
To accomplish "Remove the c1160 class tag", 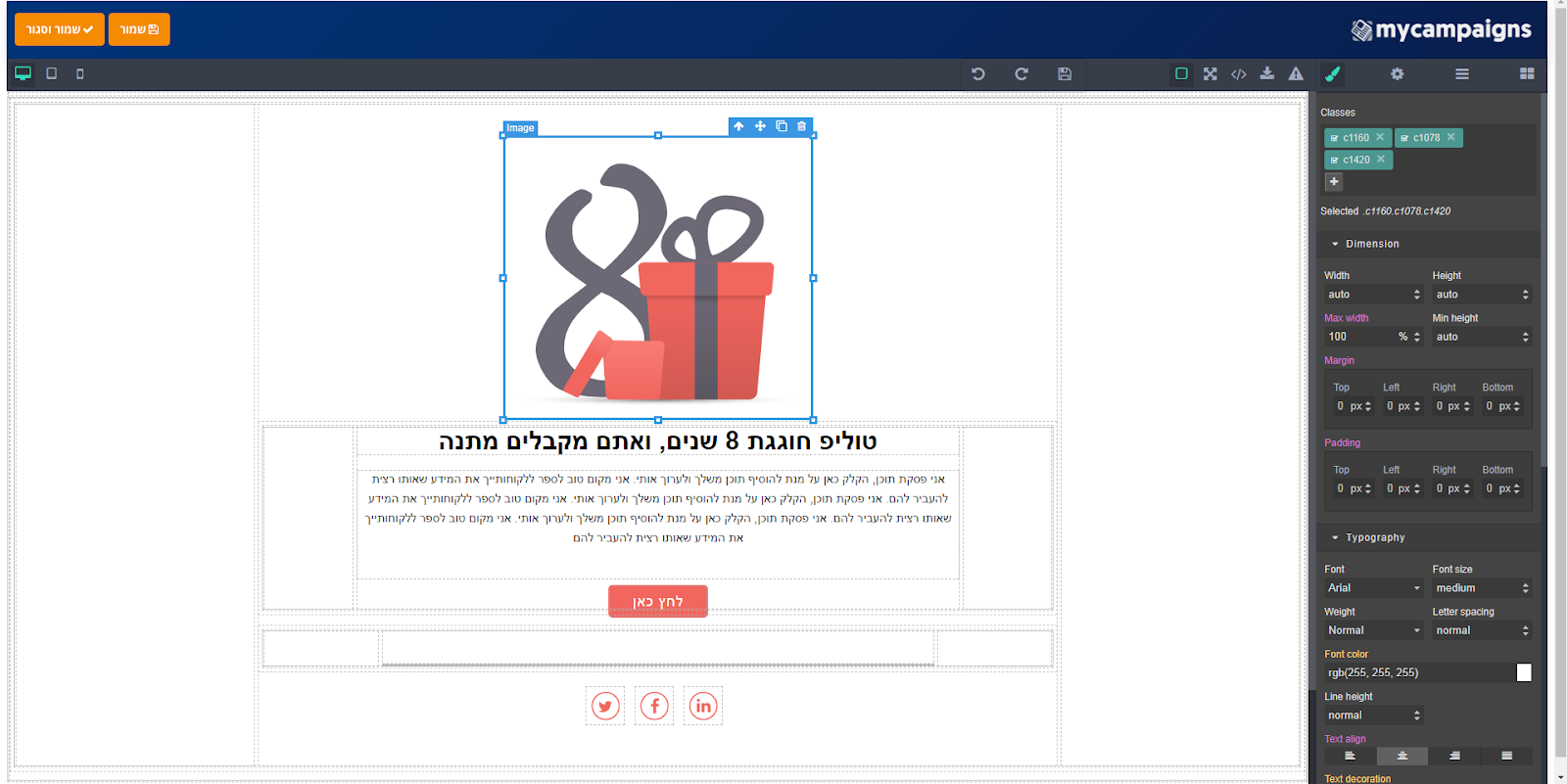I will [1380, 137].
